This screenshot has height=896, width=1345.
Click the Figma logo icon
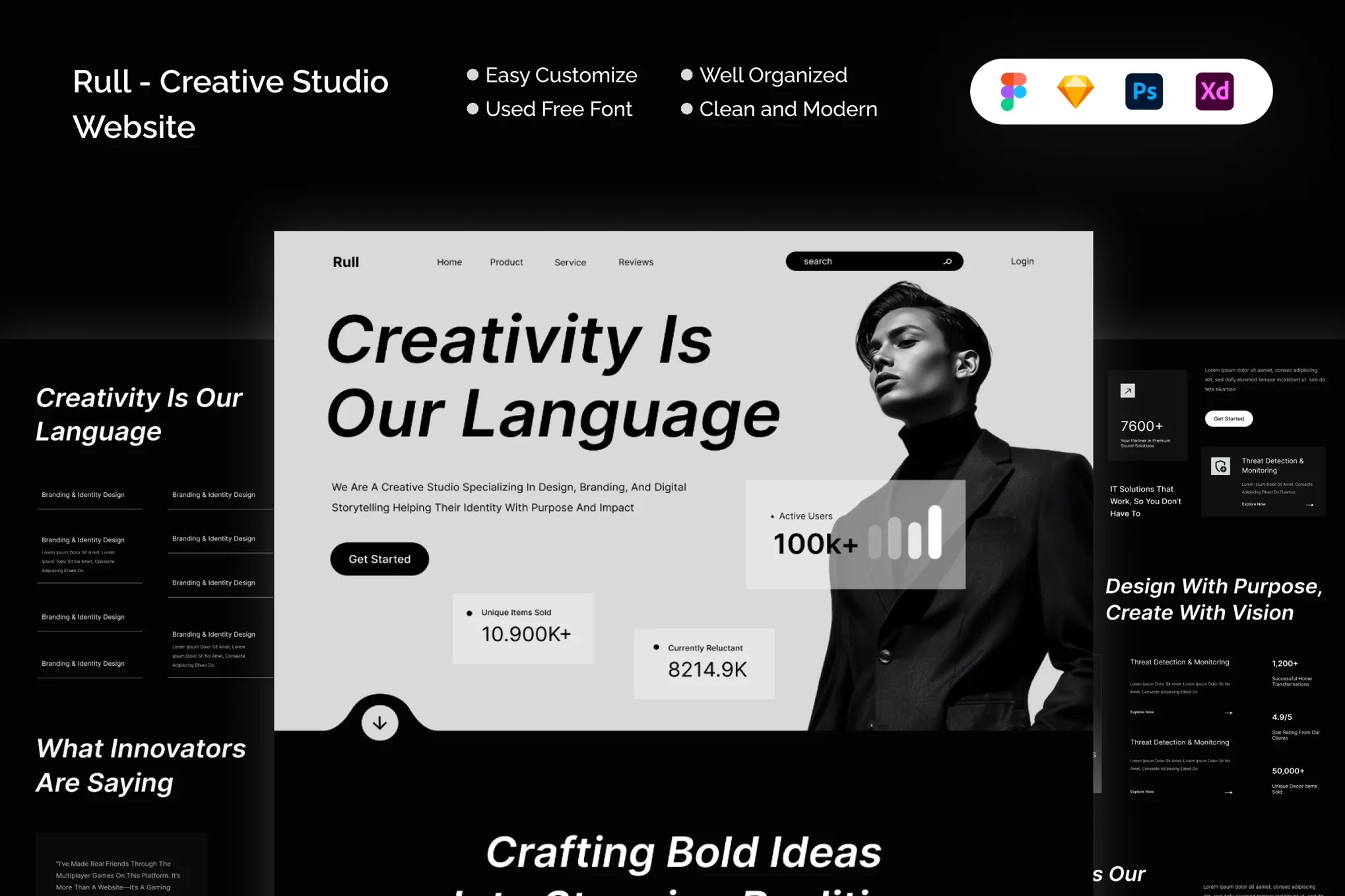(1013, 91)
